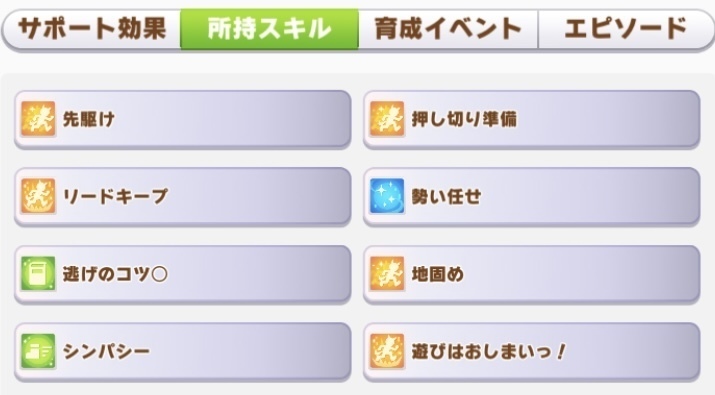
Task: Open the 押し切り準備 skill entry
Action: (532, 120)
